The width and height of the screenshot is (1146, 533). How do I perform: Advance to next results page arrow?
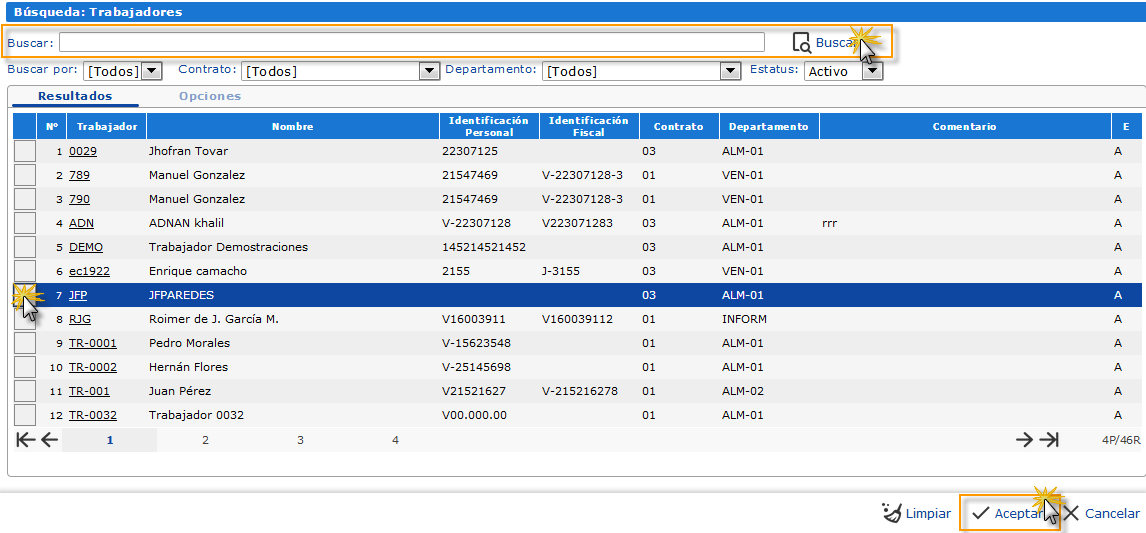pos(1024,440)
